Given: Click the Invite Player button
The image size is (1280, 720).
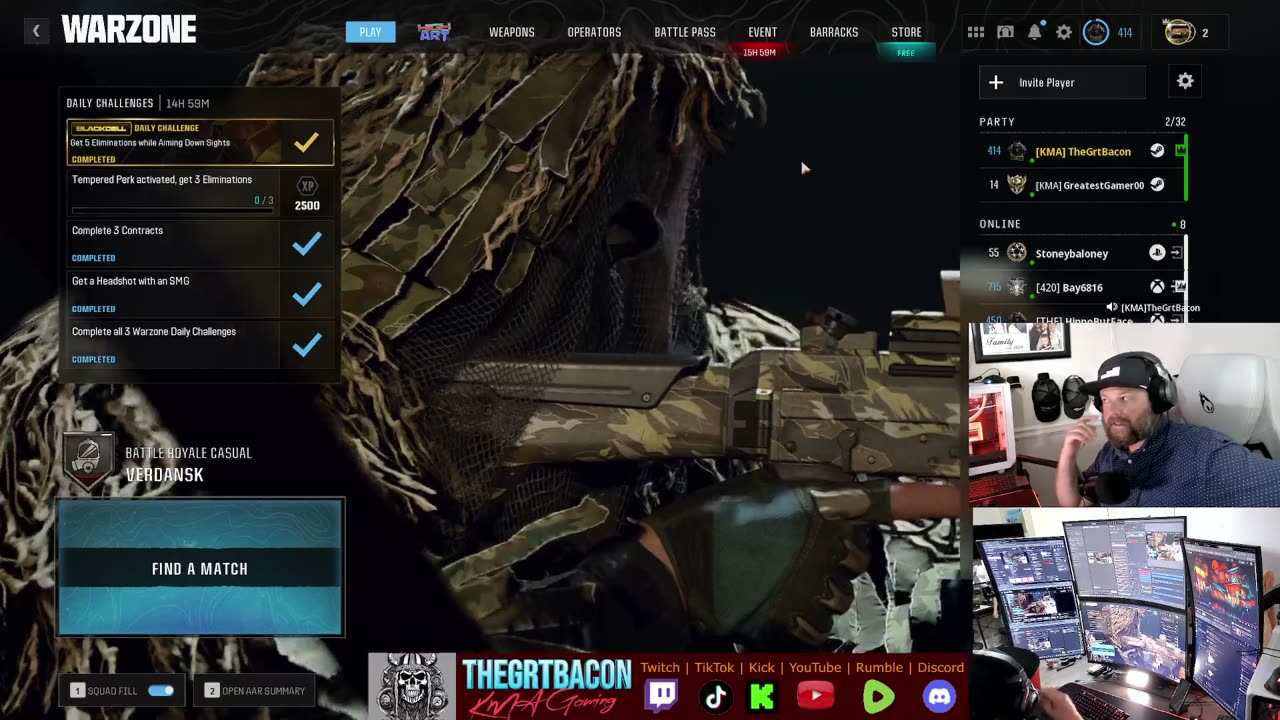Looking at the screenshot, I should [x=1063, y=82].
